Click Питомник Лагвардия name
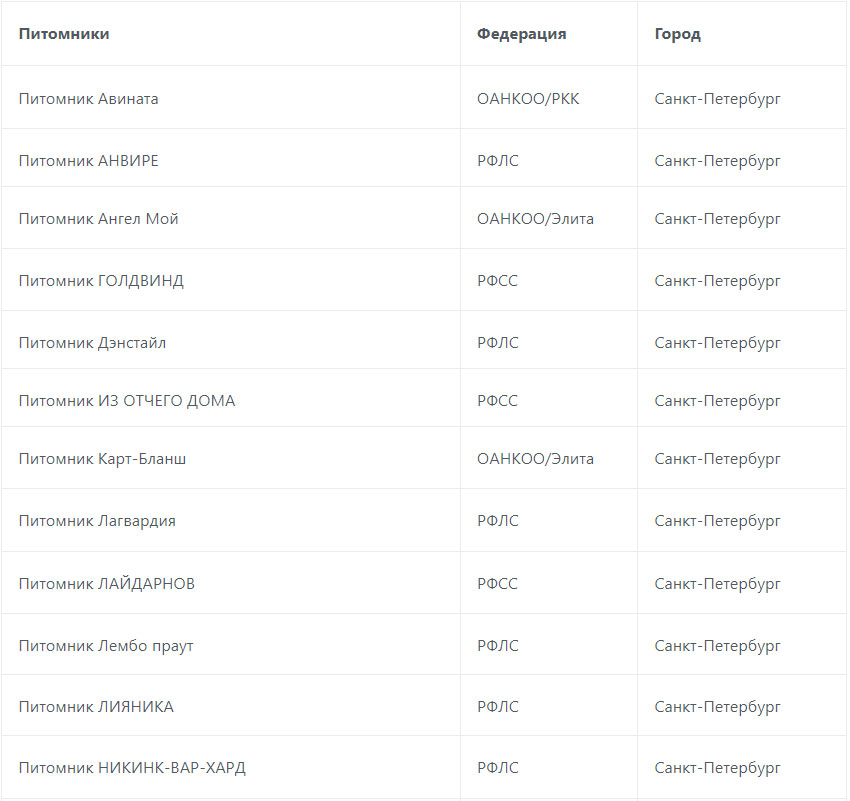 point(97,521)
